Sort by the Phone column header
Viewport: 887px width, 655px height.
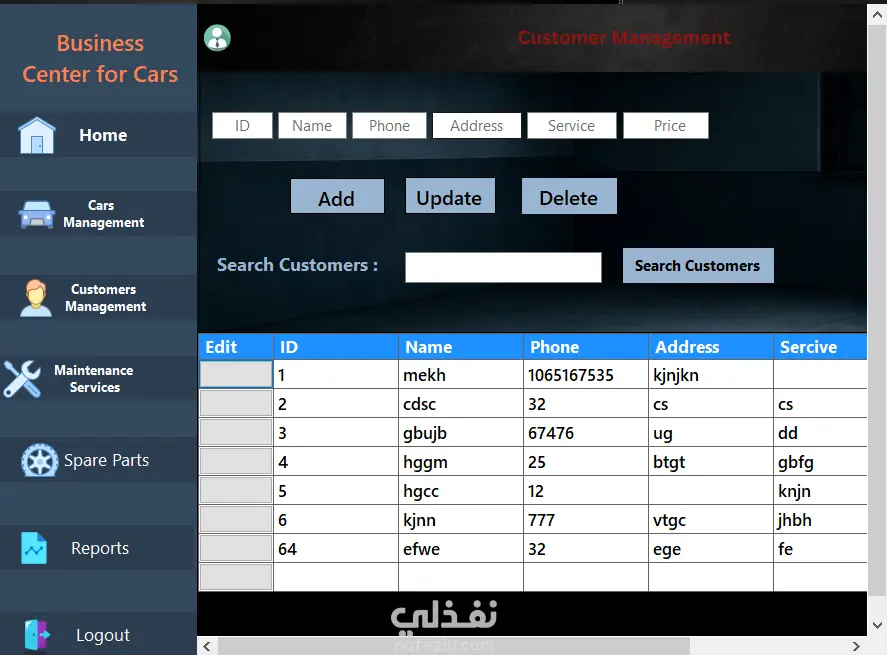586,347
